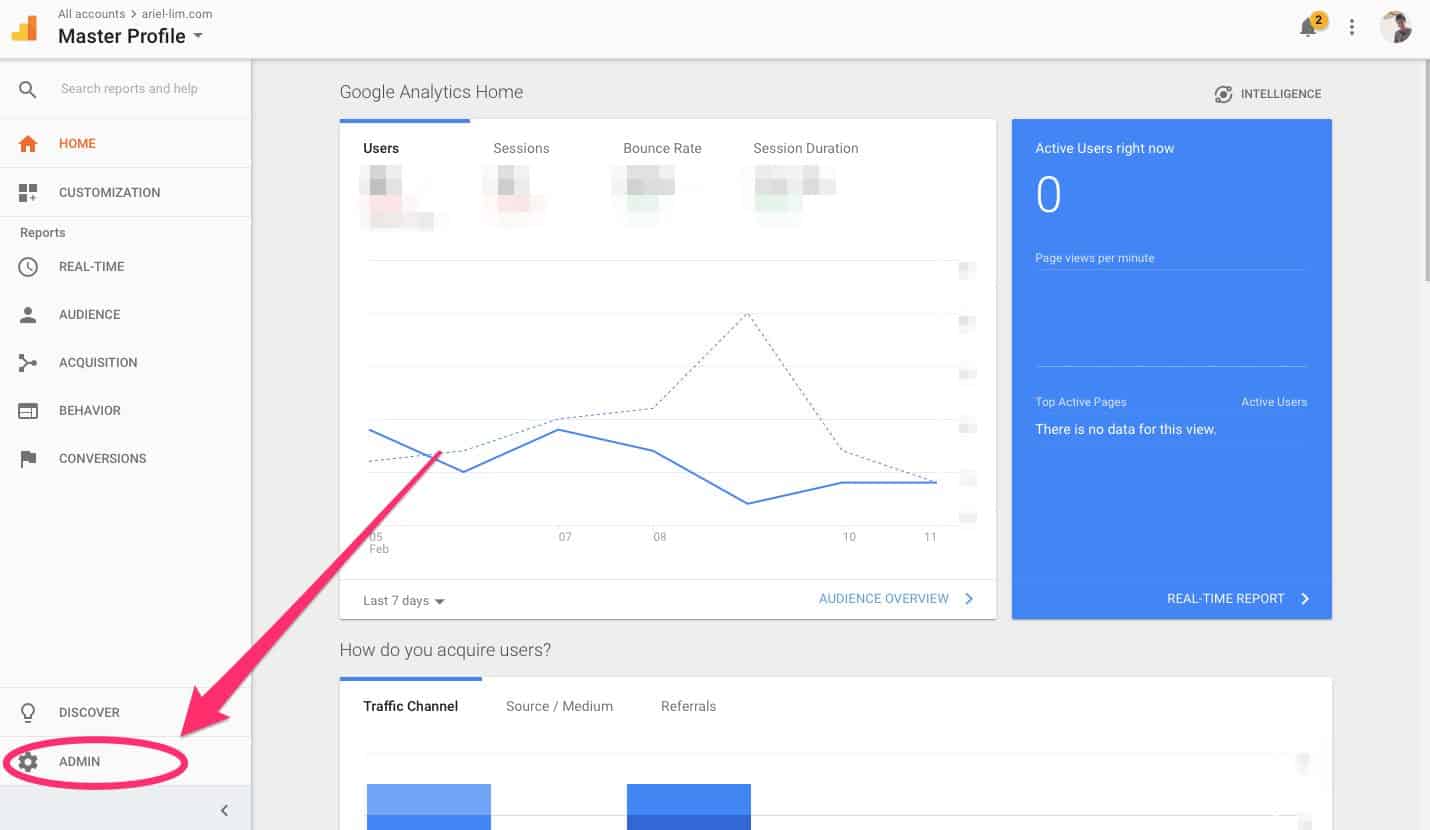Screen dimensions: 1430x830
Task: Click the There is no data message
Action: tap(1126, 430)
